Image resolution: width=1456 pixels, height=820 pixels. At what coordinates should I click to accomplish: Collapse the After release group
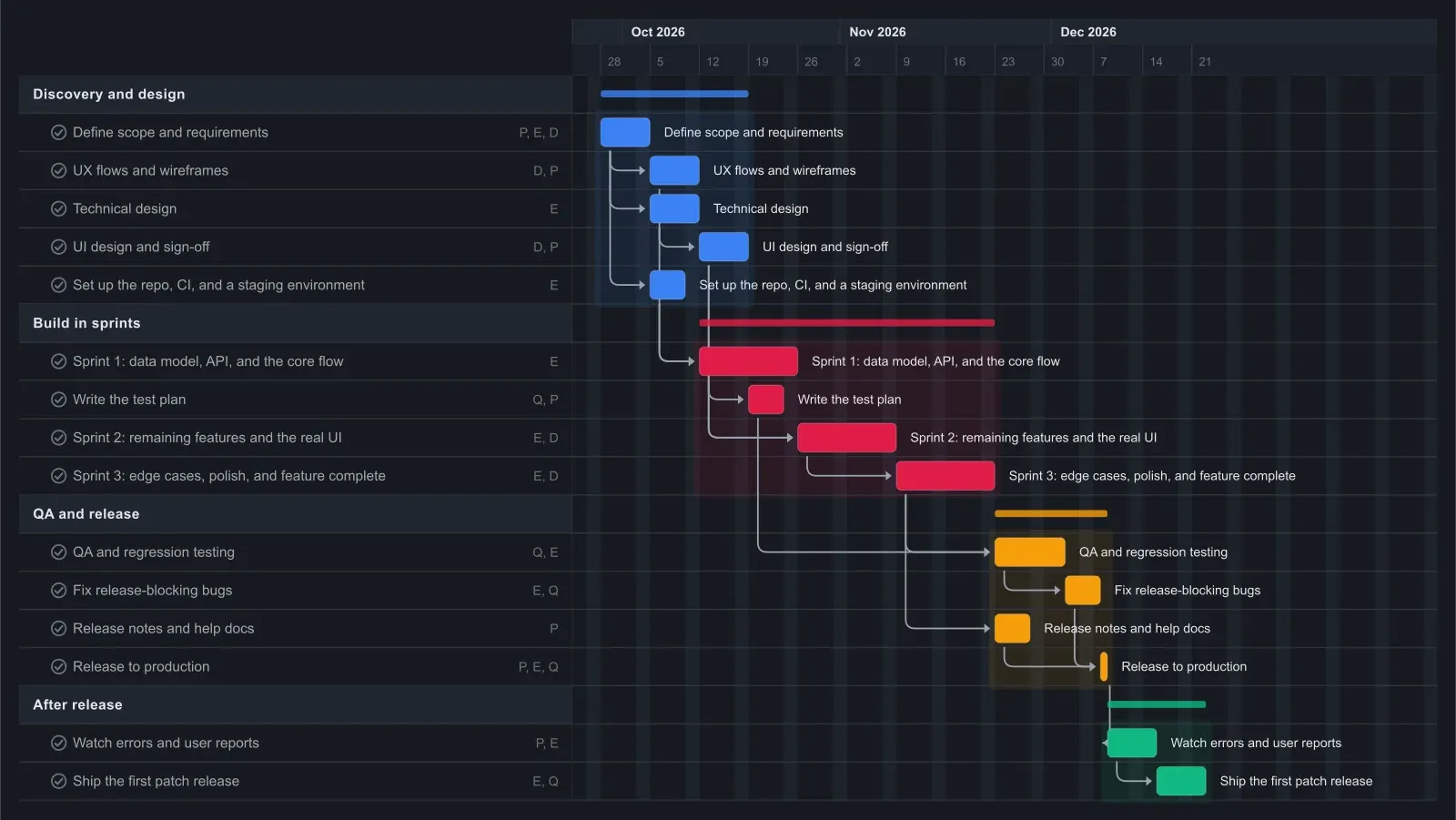[296, 705]
